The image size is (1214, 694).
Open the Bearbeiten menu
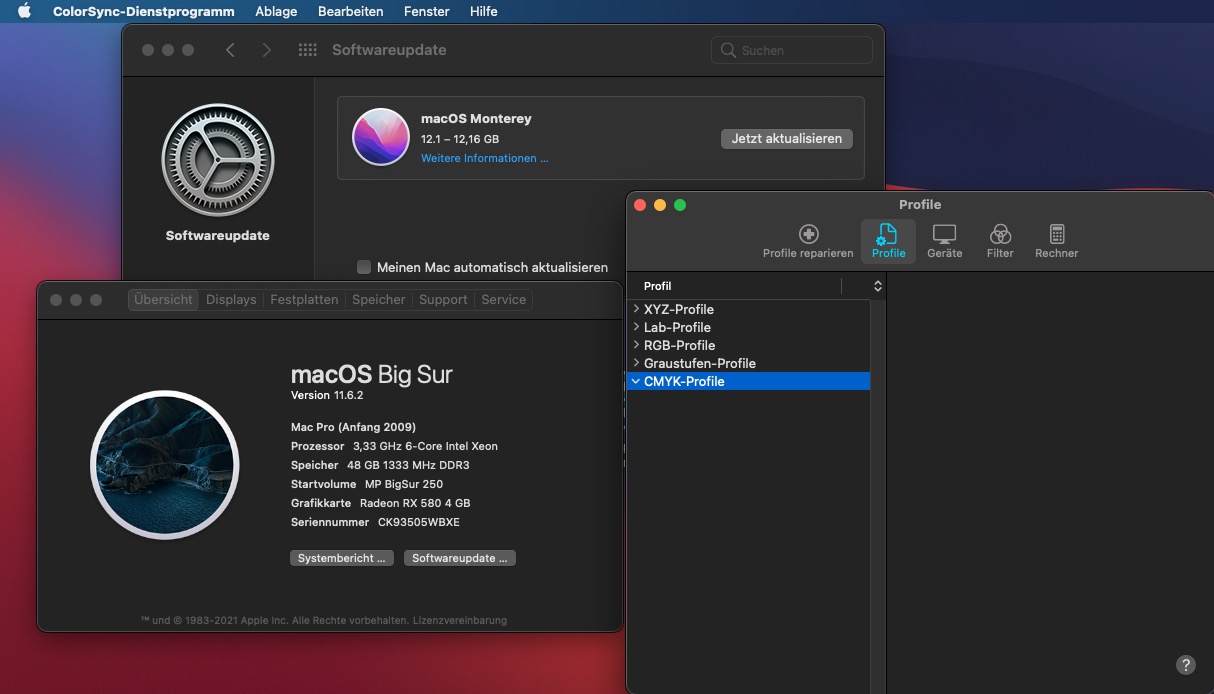[x=350, y=11]
